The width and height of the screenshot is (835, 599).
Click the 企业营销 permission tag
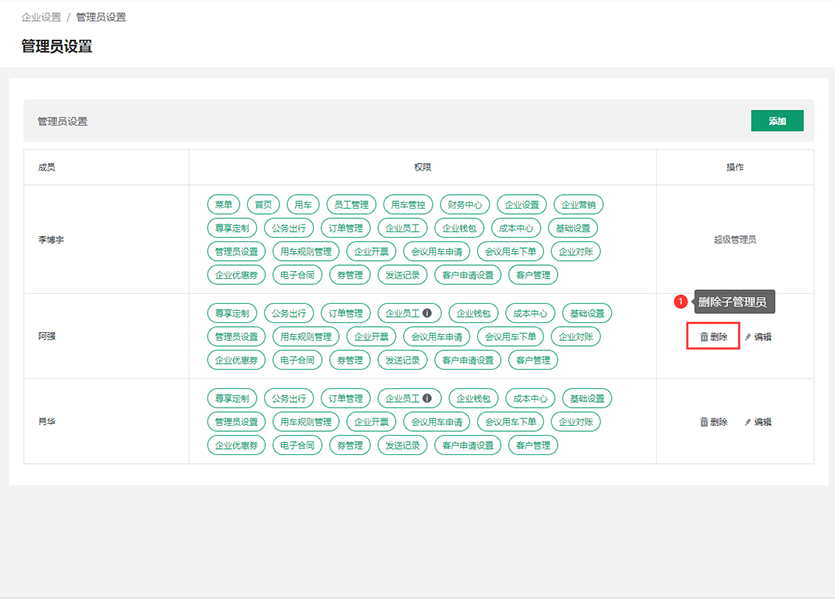point(578,204)
